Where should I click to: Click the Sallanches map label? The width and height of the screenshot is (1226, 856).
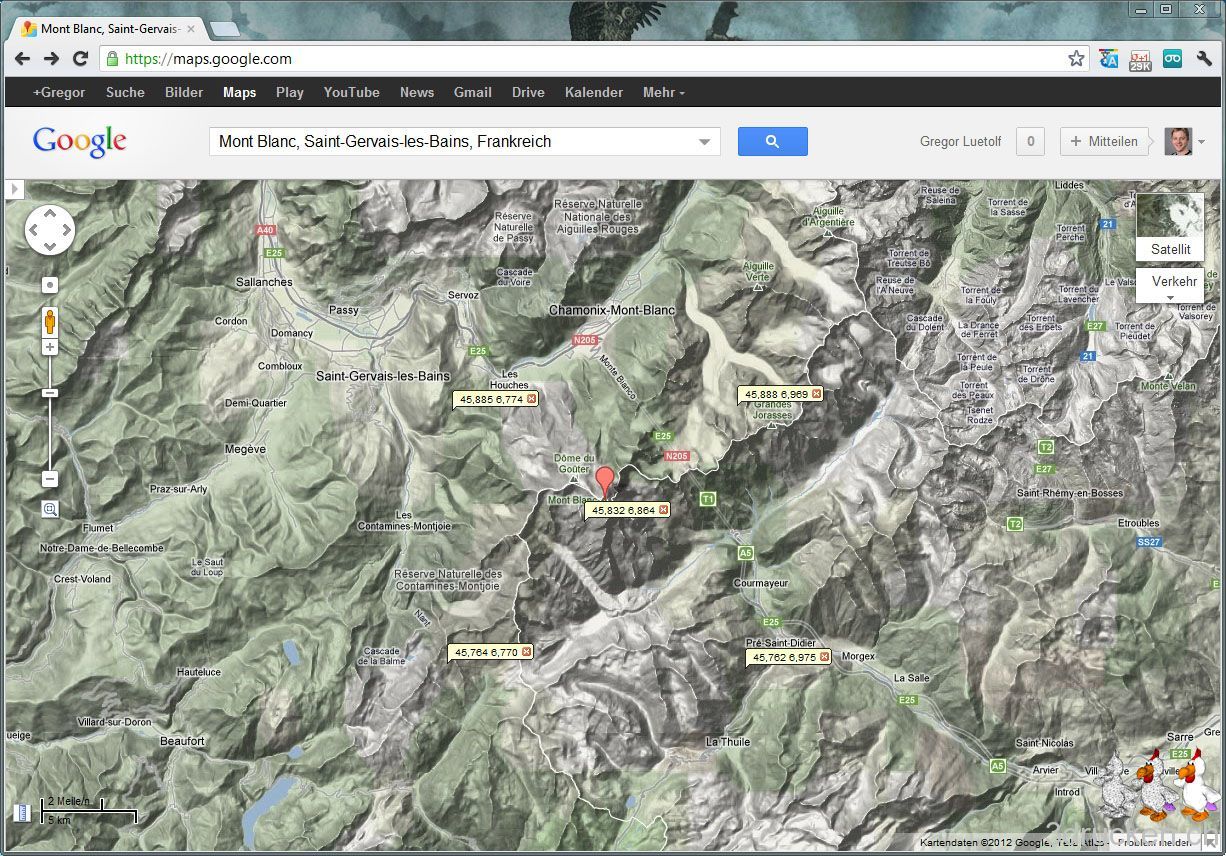click(x=264, y=282)
